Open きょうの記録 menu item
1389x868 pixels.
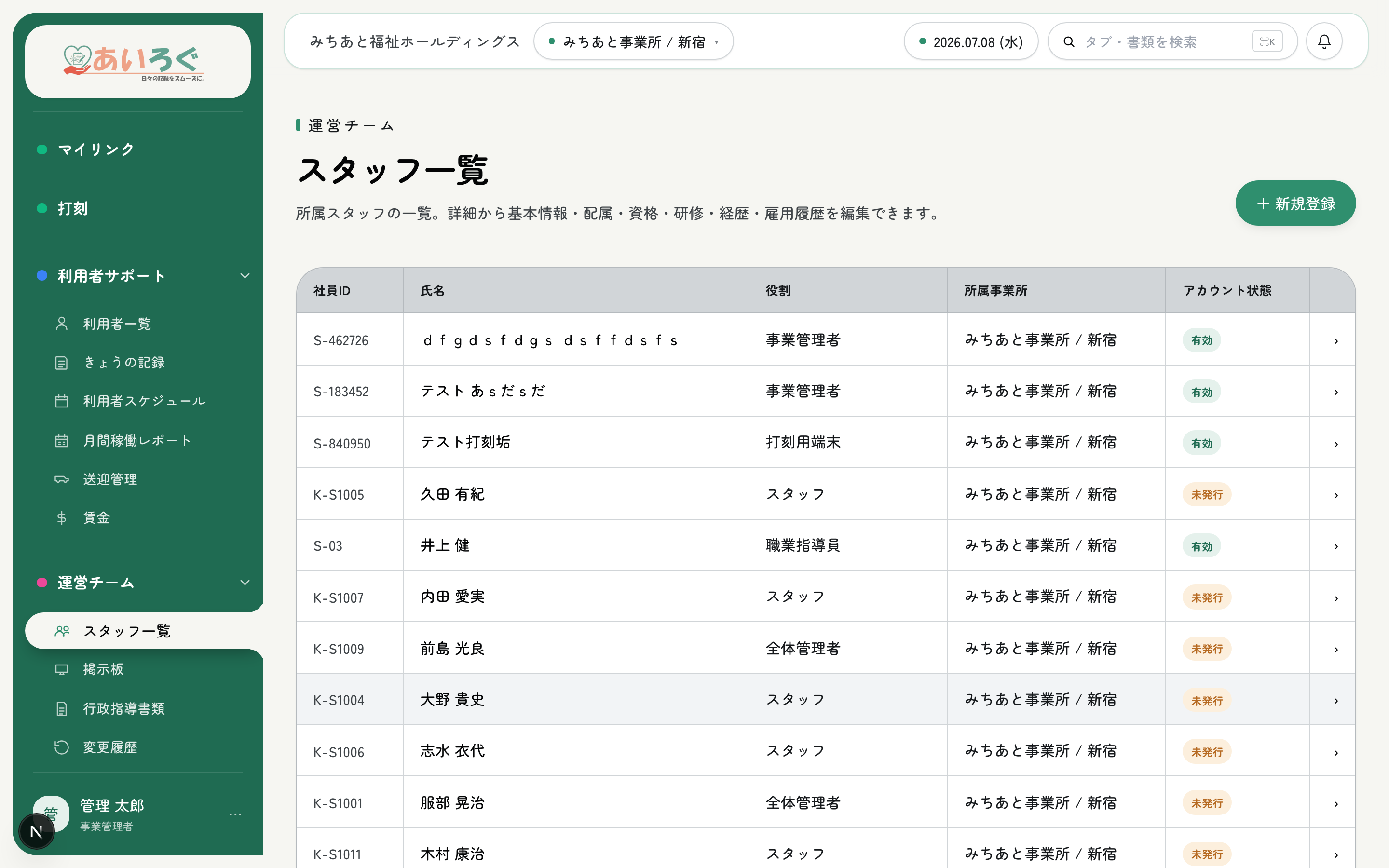tap(124, 363)
